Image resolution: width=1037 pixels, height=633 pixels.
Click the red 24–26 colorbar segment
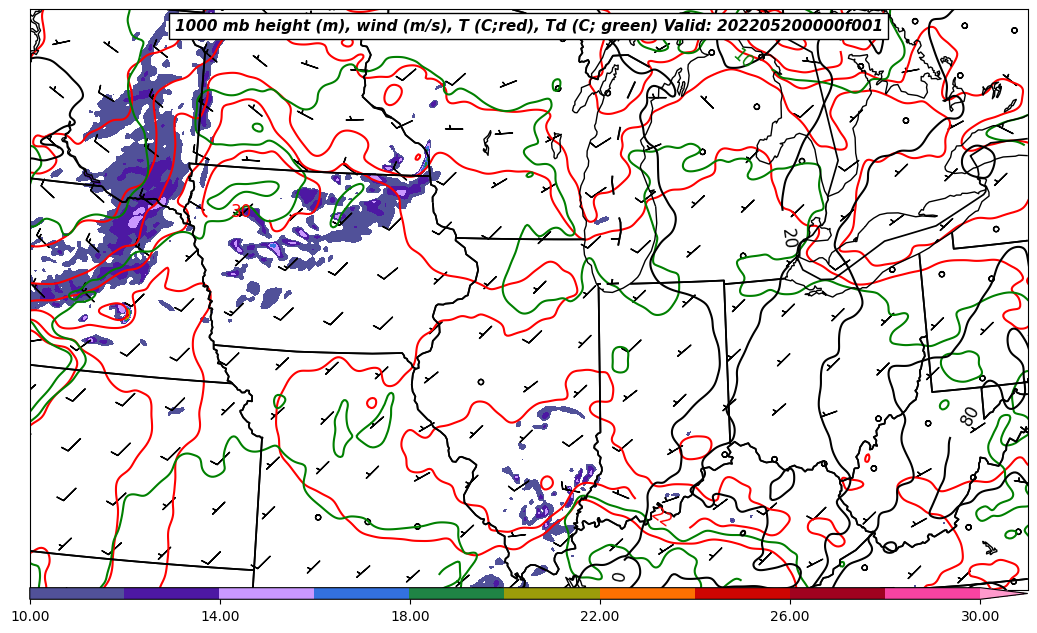[743, 593]
